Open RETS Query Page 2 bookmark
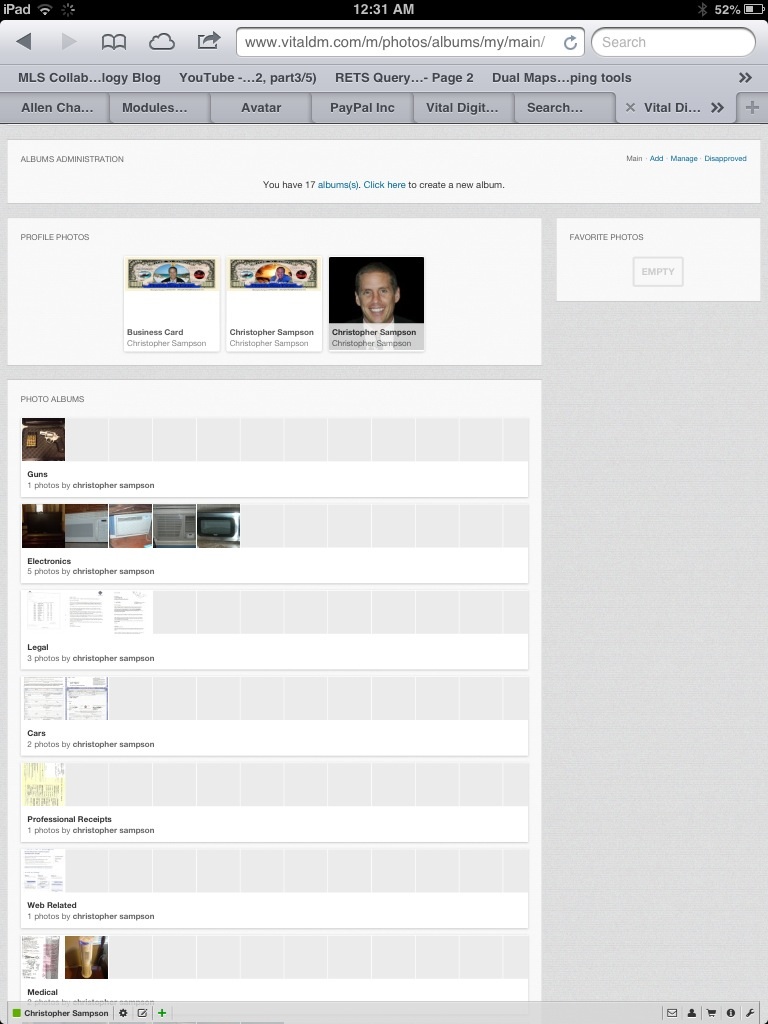This screenshot has height=1024, width=768. 404,78
